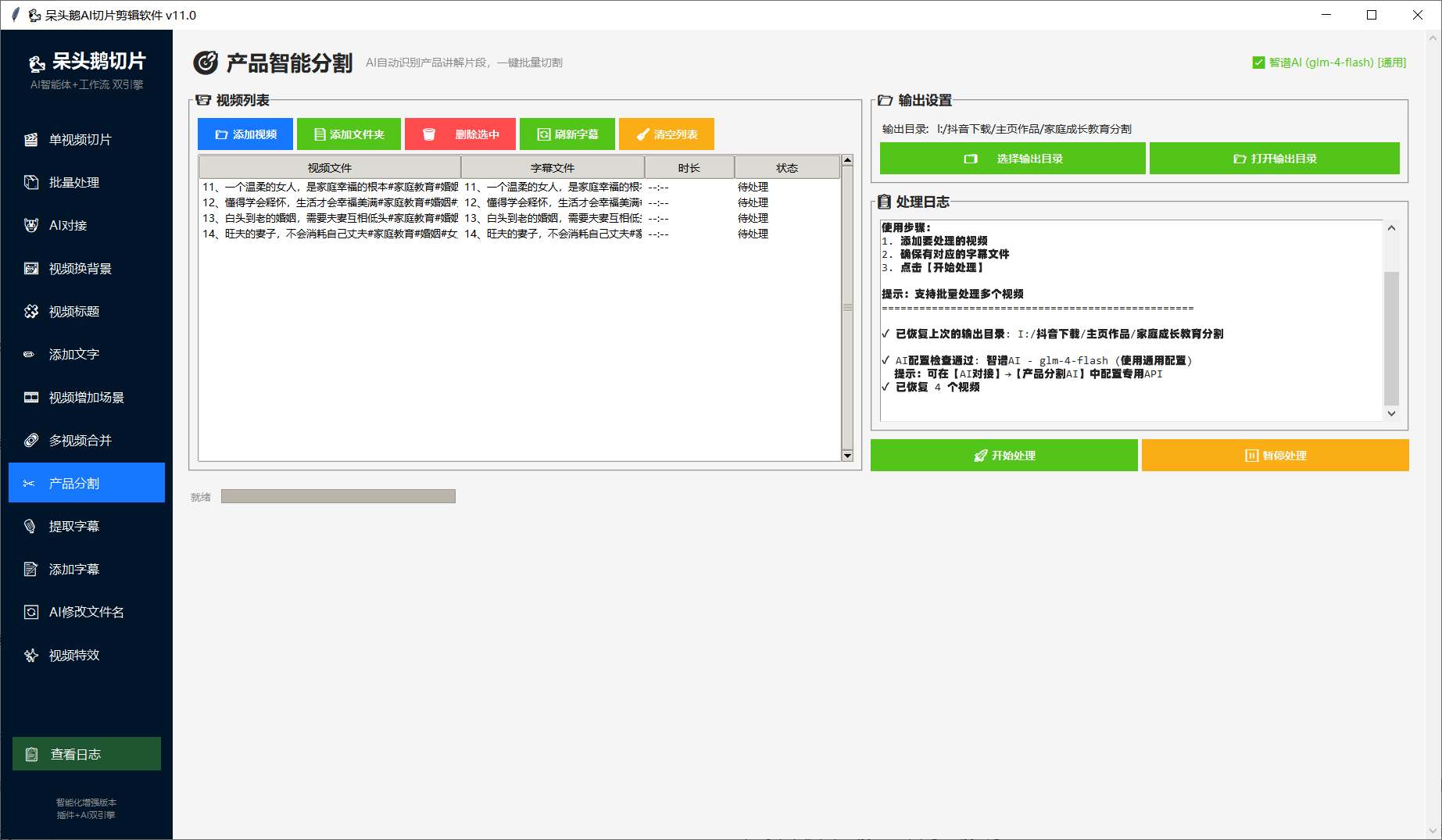Click the AI对接 mascot icon
Viewport: 1442px width, 840px height.
pos(31,225)
